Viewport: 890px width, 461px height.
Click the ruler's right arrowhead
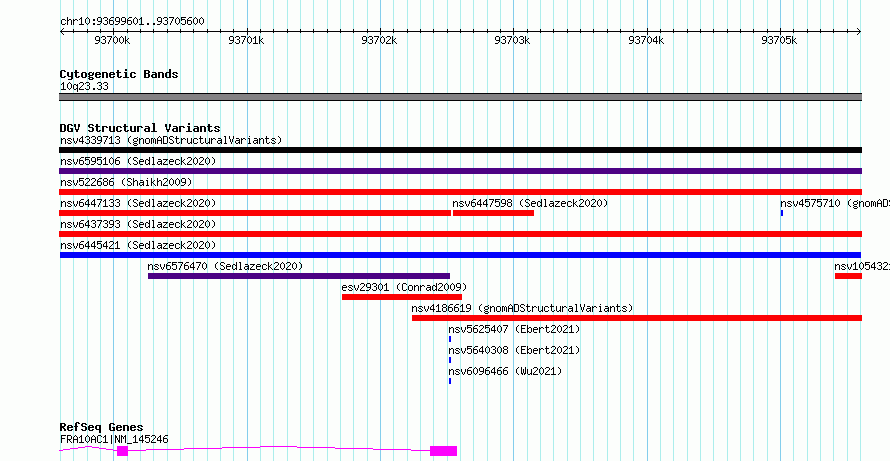[x=859, y=31]
